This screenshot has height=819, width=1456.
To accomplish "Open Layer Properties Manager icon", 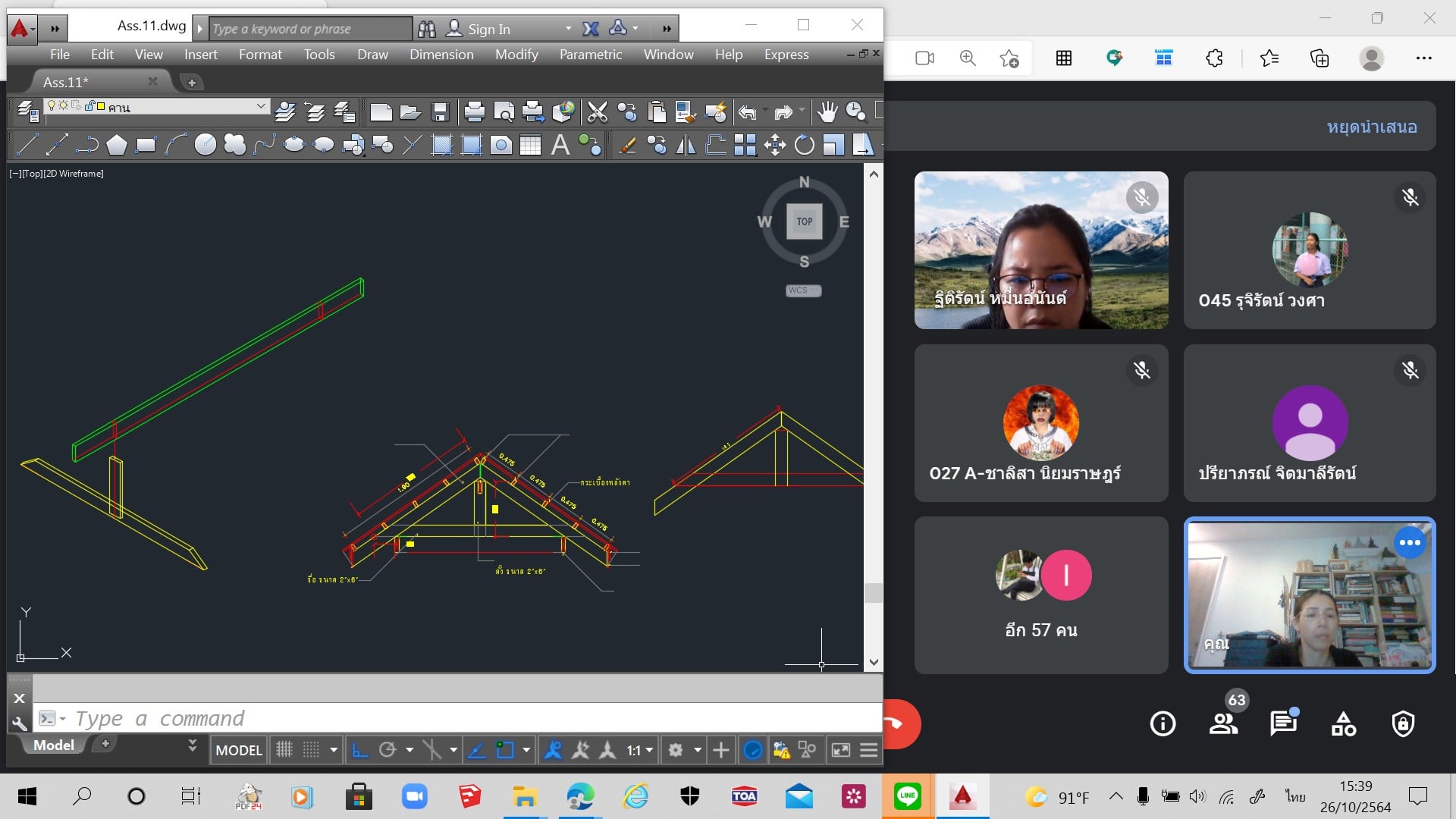I will 27,112.
